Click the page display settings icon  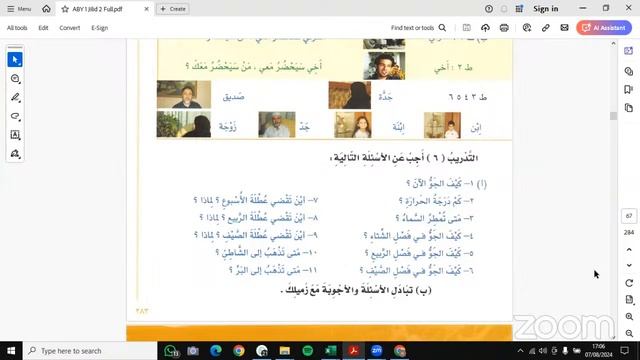pos(629,300)
